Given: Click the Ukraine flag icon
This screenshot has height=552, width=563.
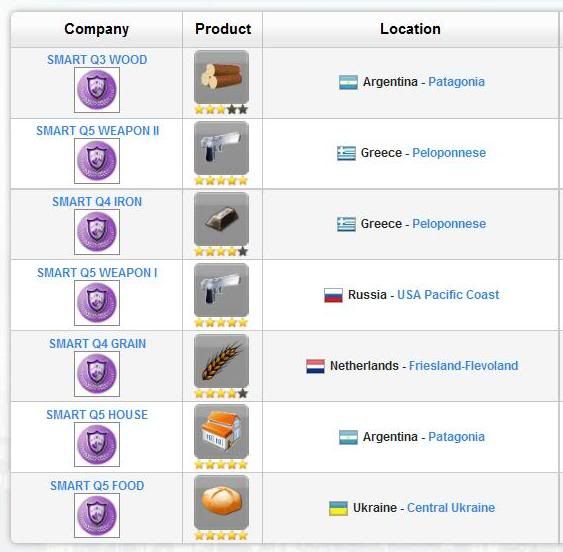Looking at the screenshot, I should click(338, 508).
